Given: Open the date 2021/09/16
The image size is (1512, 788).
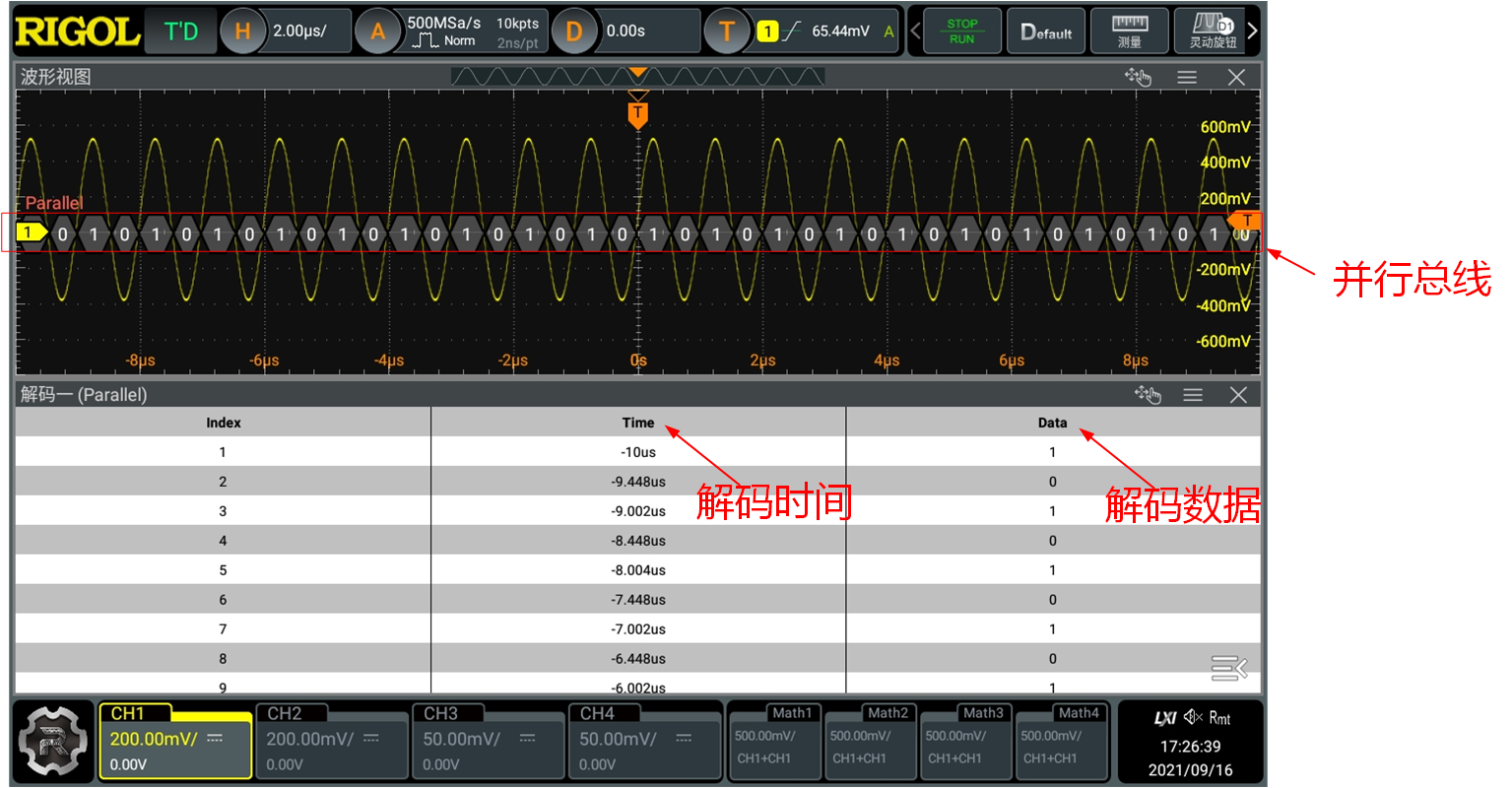Looking at the screenshot, I should pos(1190,770).
